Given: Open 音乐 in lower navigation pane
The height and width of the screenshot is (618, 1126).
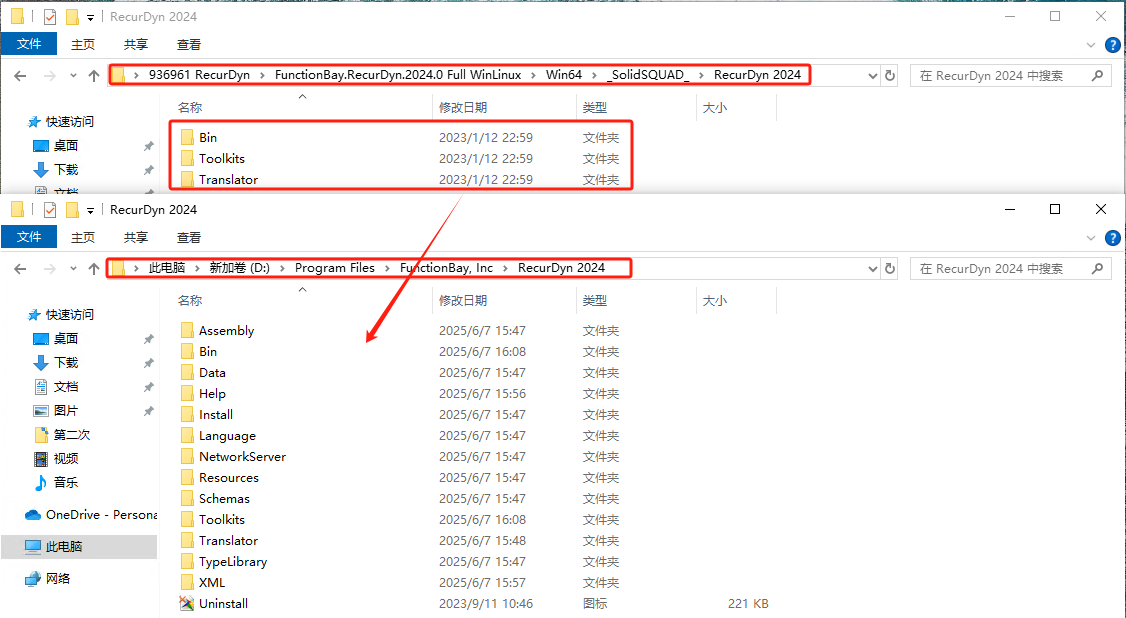Looking at the screenshot, I should point(65,482).
